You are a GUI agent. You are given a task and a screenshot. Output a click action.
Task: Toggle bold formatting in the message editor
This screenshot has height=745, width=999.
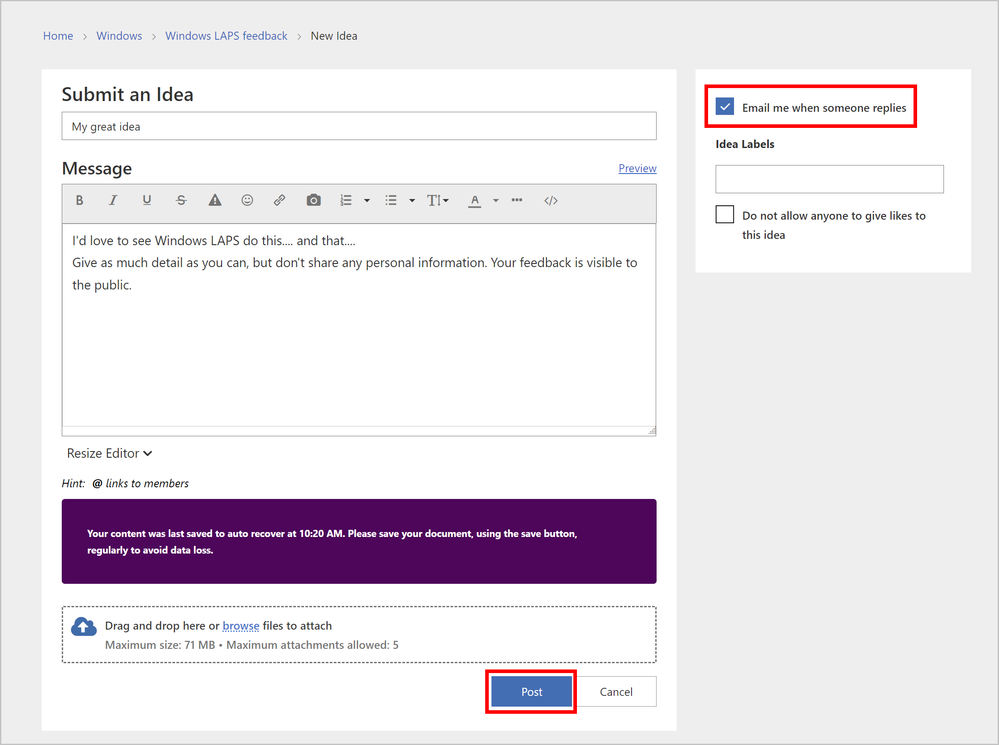tap(80, 201)
